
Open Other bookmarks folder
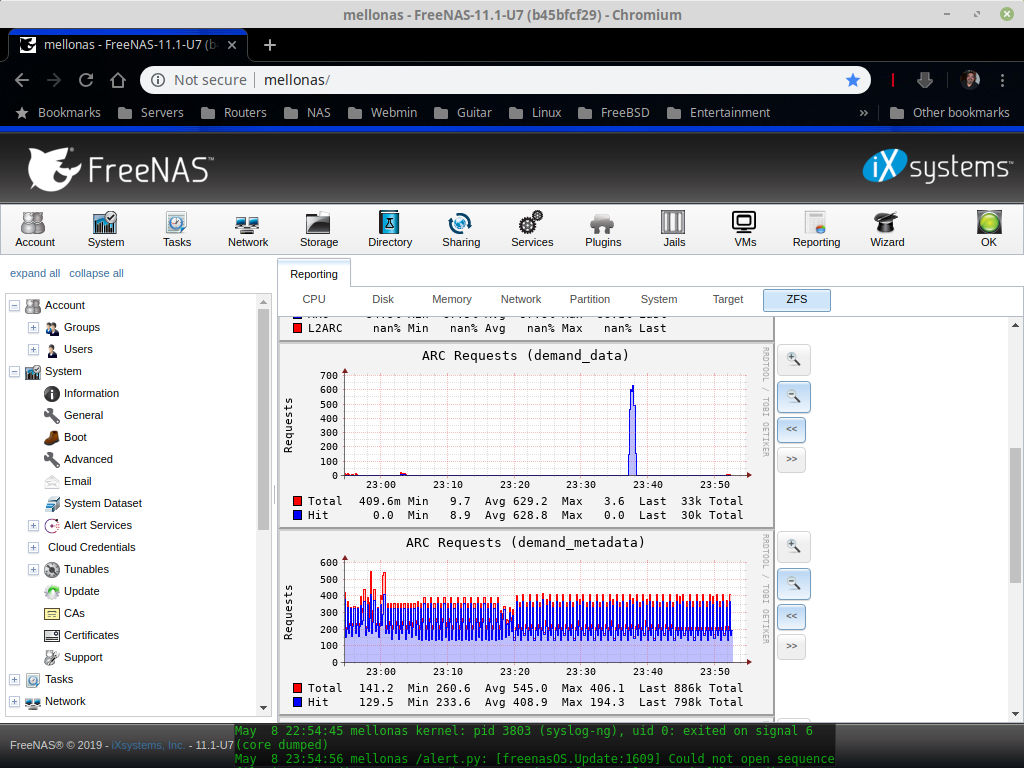pyautogui.click(x=950, y=113)
